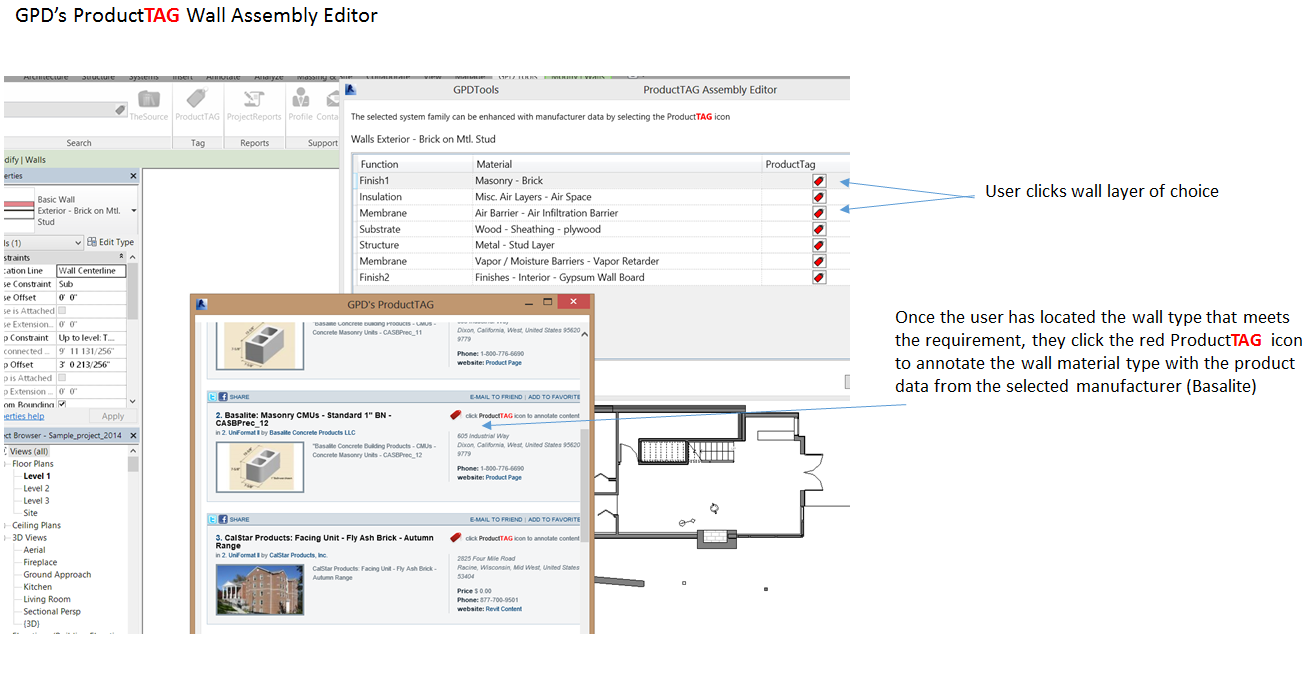Image resolution: width=1315 pixels, height=686 pixels.
Task: Click the red ProductTag icon beside Metal - Stud Layer
Action: click(818, 244)
